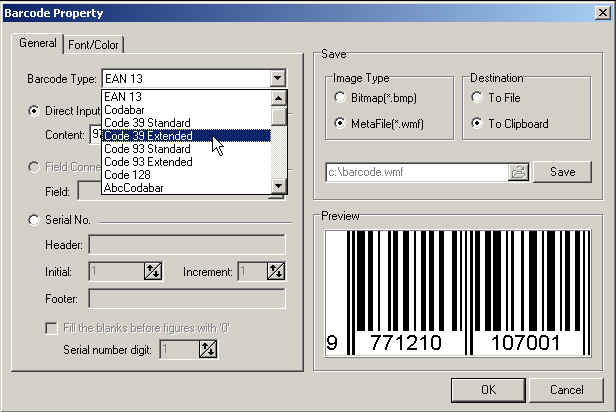
Task: Click the barcode list scrollbar thumb
Action: 279,116
